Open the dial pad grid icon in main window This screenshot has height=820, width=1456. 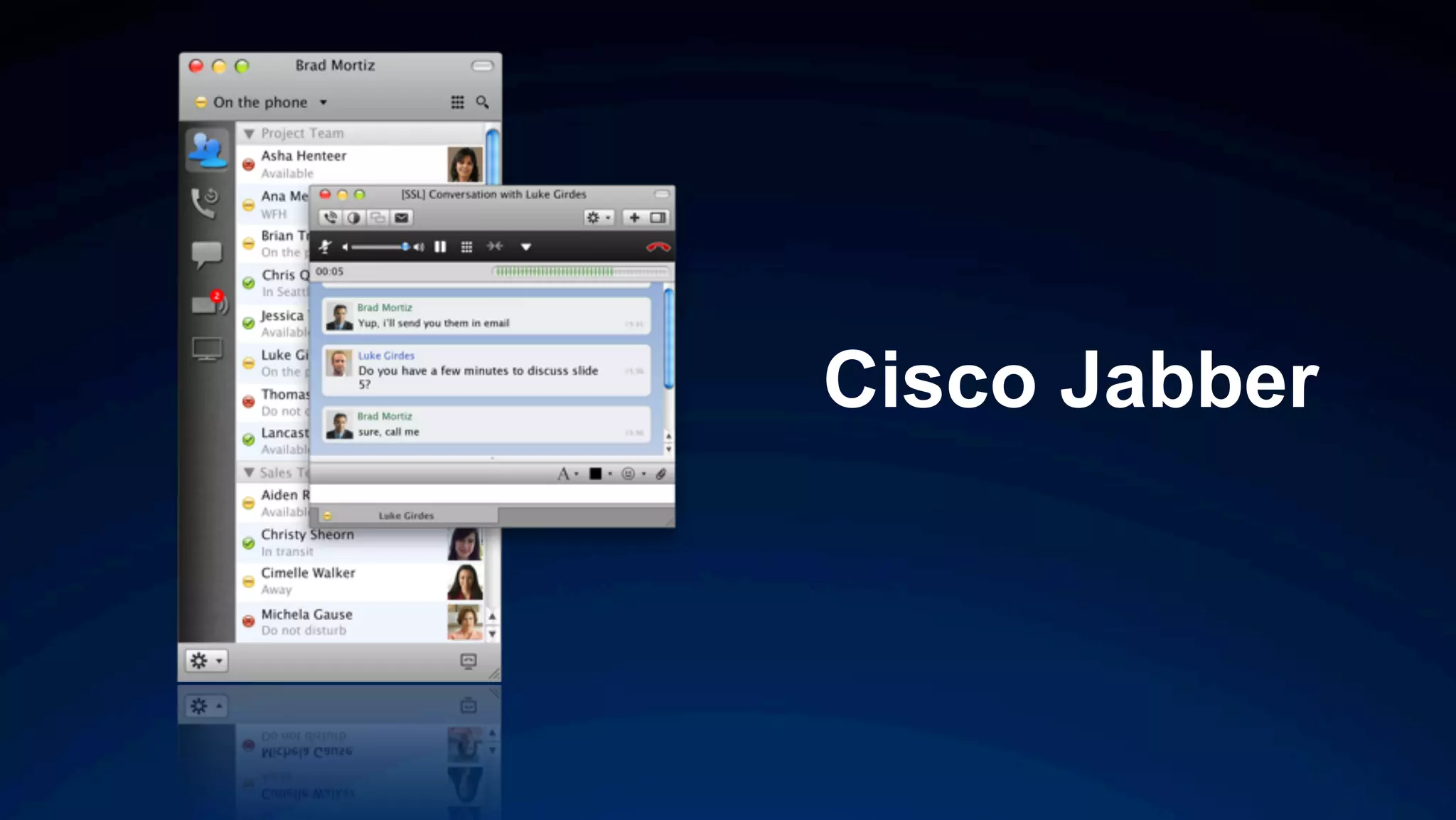pos(457,102)
